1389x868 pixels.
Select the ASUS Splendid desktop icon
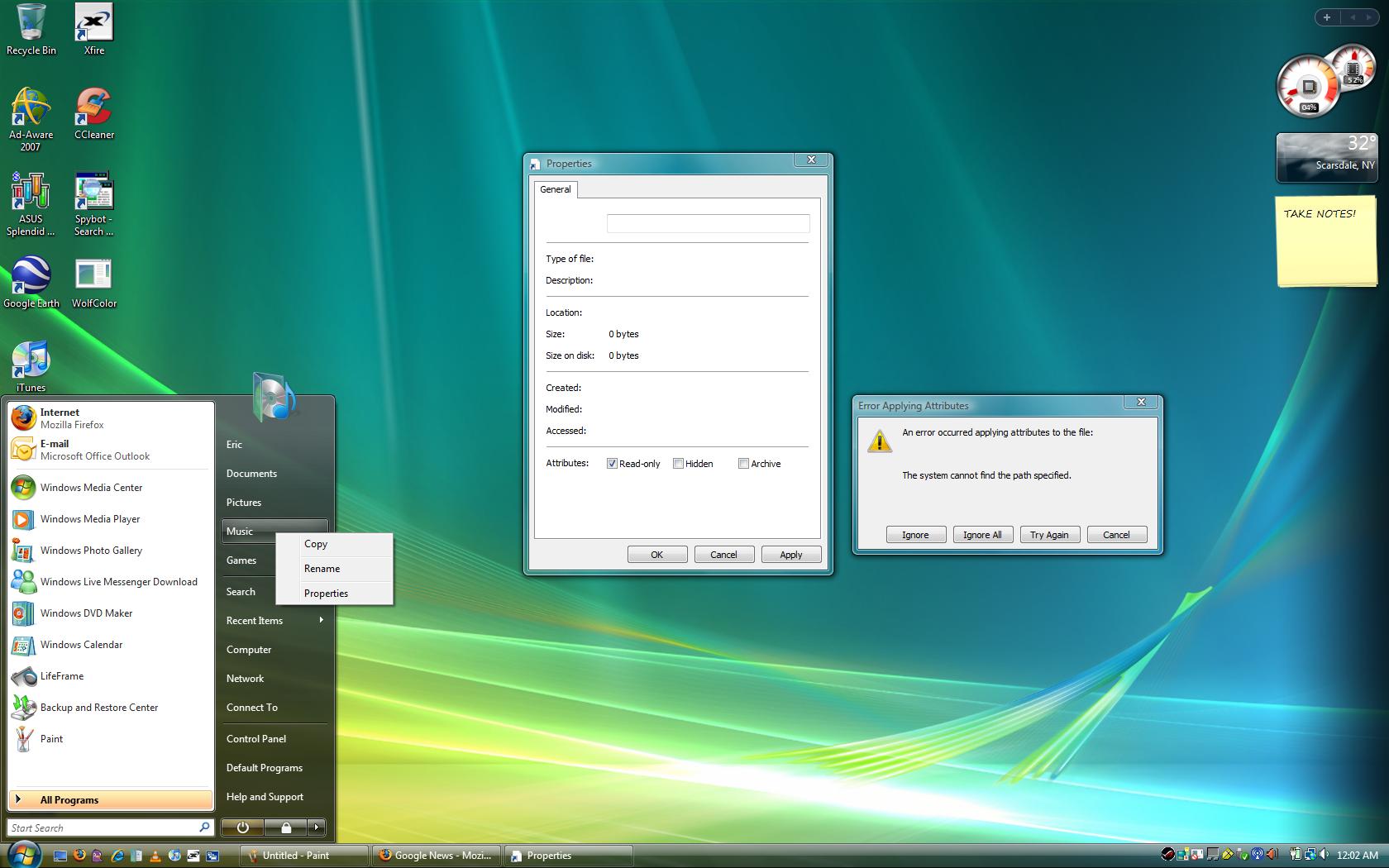coord(31,204)
